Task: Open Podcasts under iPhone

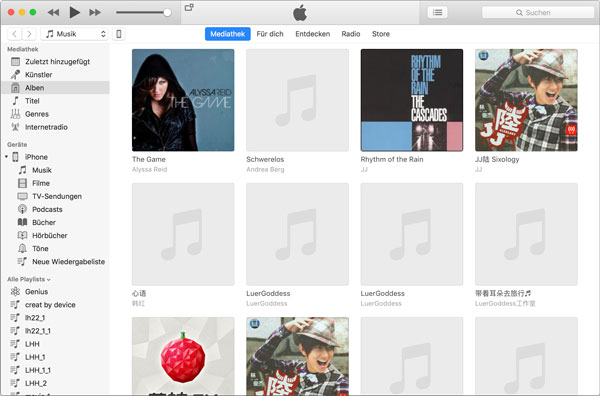Action: (55, 209)
